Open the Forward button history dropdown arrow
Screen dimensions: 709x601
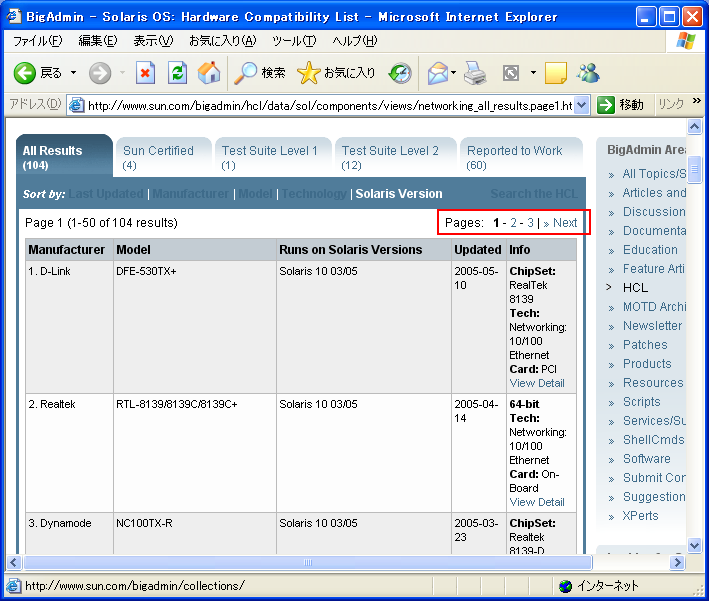click(x=123, y=73)
